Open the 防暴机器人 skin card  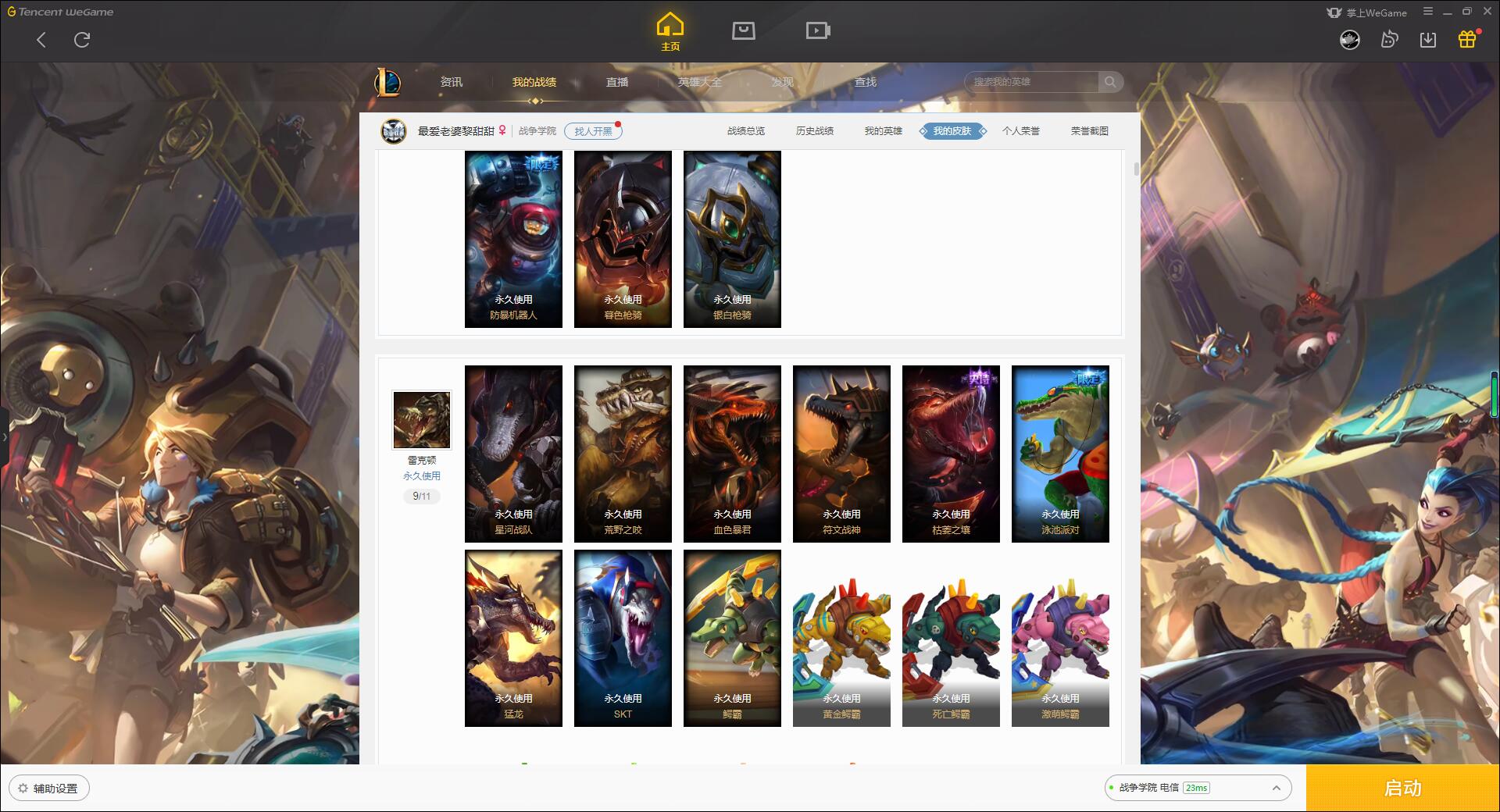(x=513, y=239)
